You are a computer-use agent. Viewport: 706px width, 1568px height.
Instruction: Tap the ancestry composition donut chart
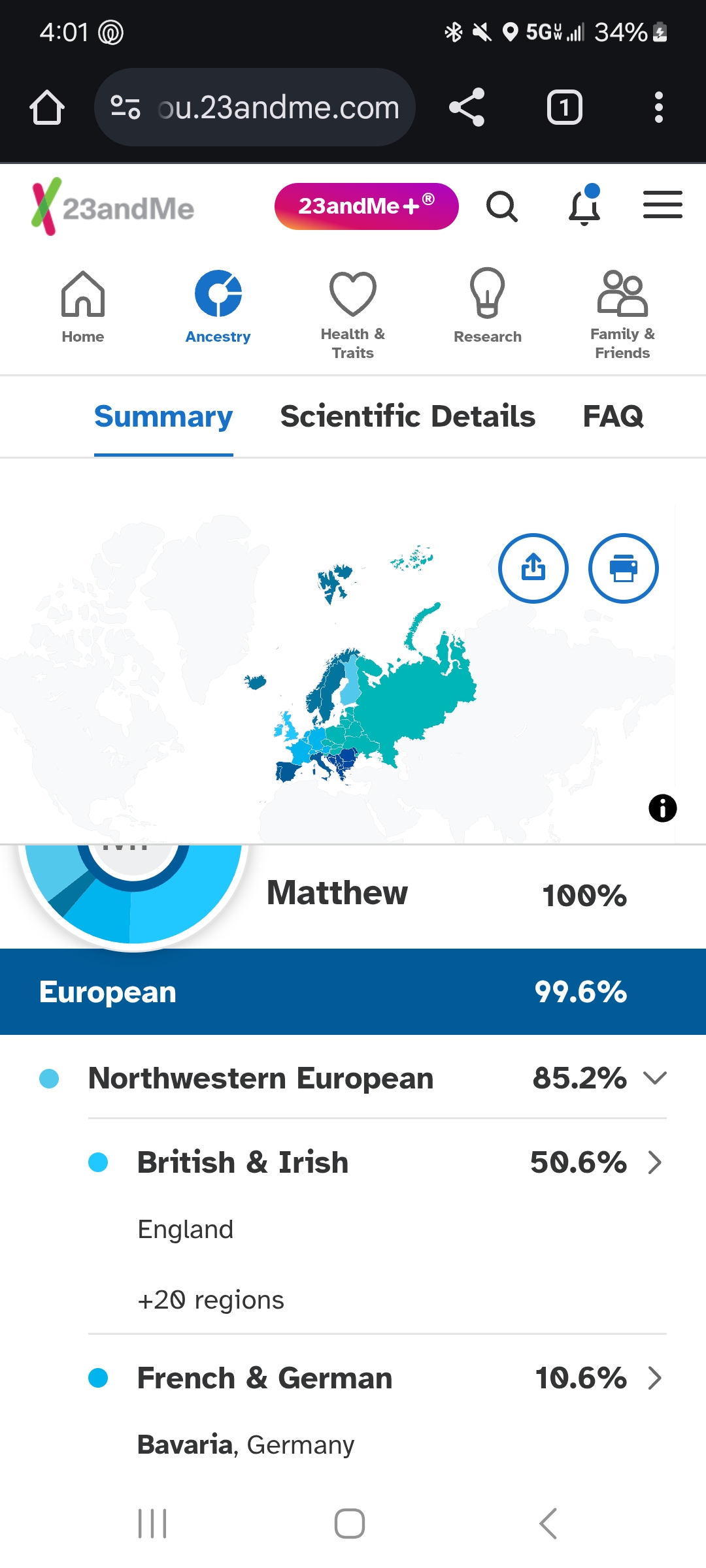pos(133,894)
